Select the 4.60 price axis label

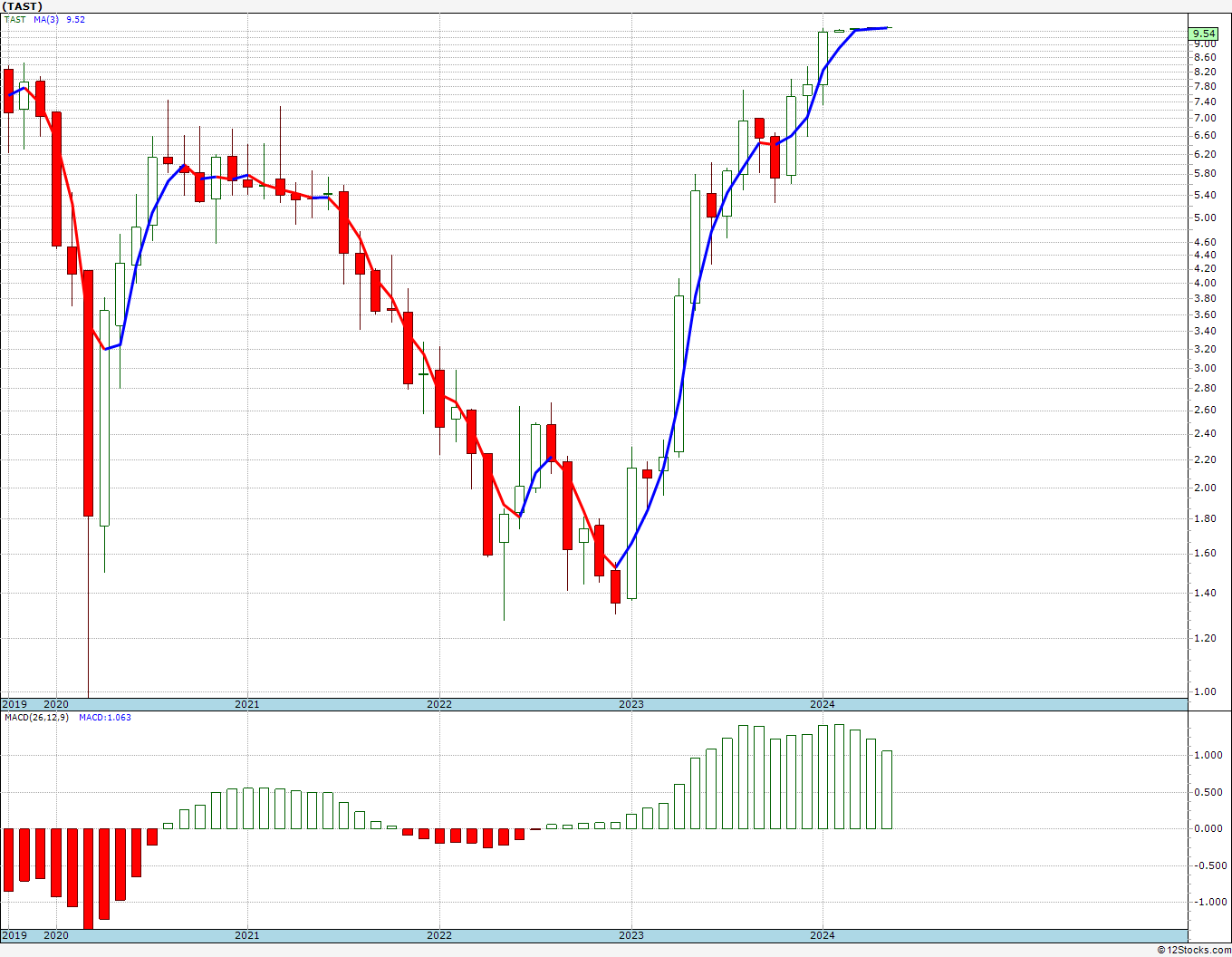click(1204, 242)
